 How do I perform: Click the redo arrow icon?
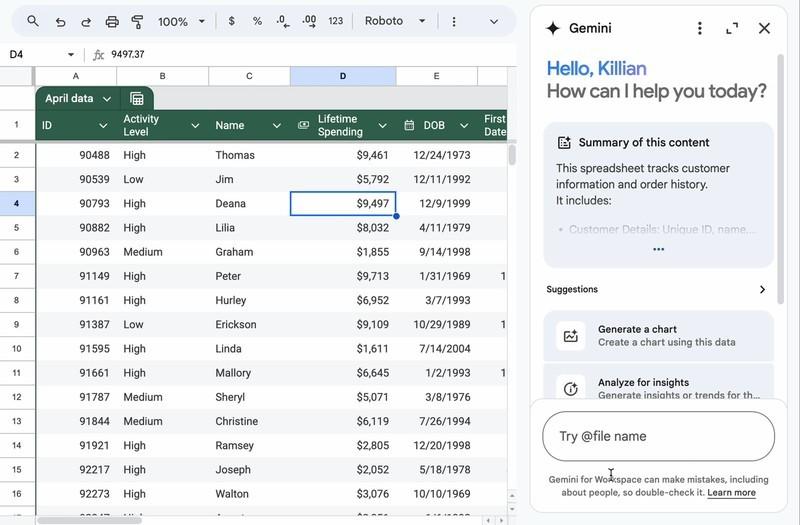coord(86,21)
